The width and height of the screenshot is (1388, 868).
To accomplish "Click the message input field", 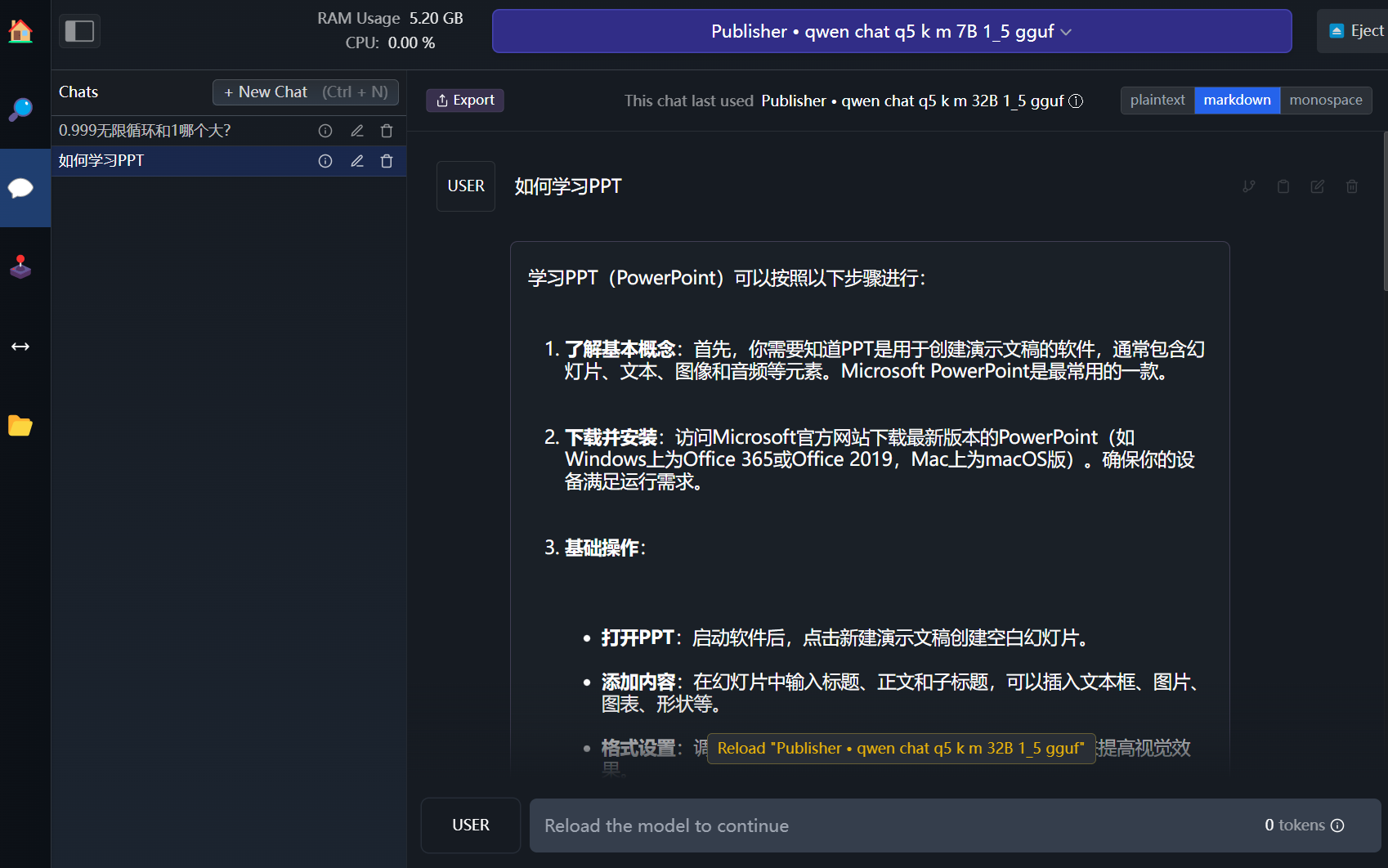I will (x=955, y=825).
